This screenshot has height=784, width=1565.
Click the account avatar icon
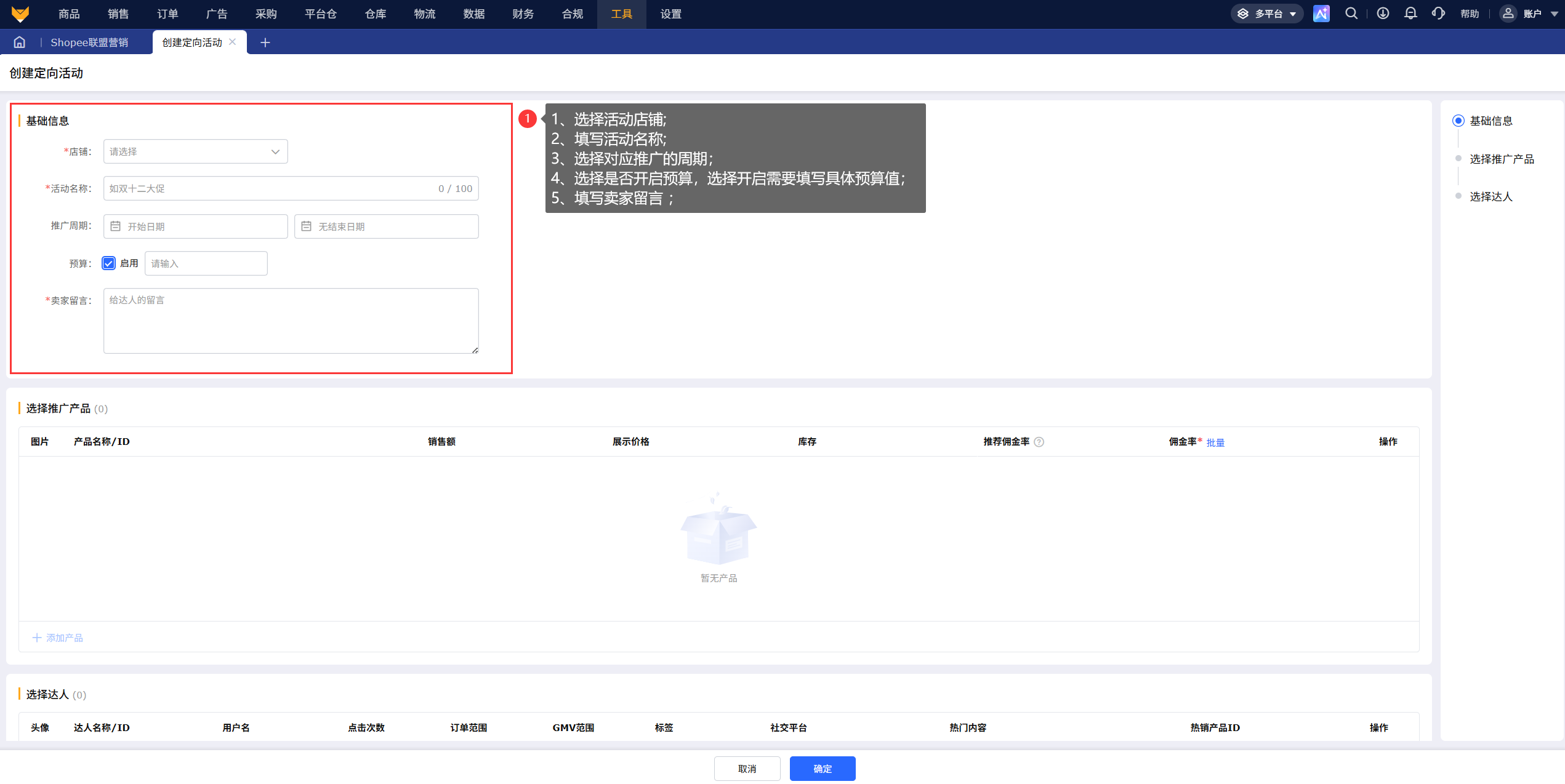pyautogui.click(x=1508, y=14)
